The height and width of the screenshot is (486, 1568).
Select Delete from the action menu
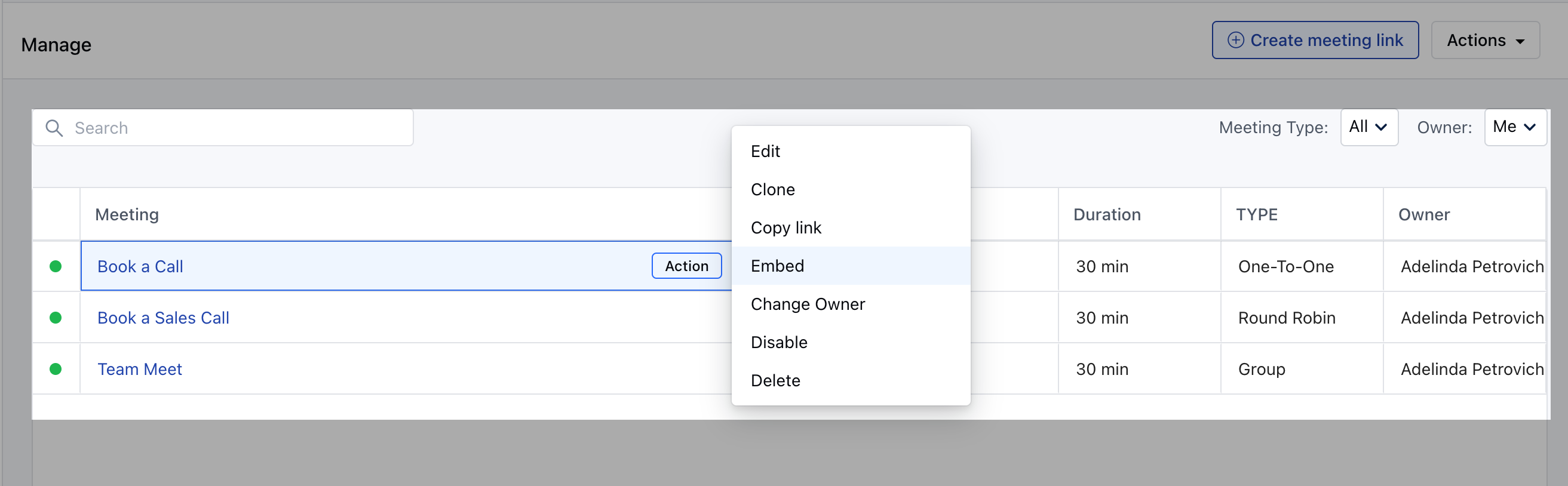tap(775, 381)
